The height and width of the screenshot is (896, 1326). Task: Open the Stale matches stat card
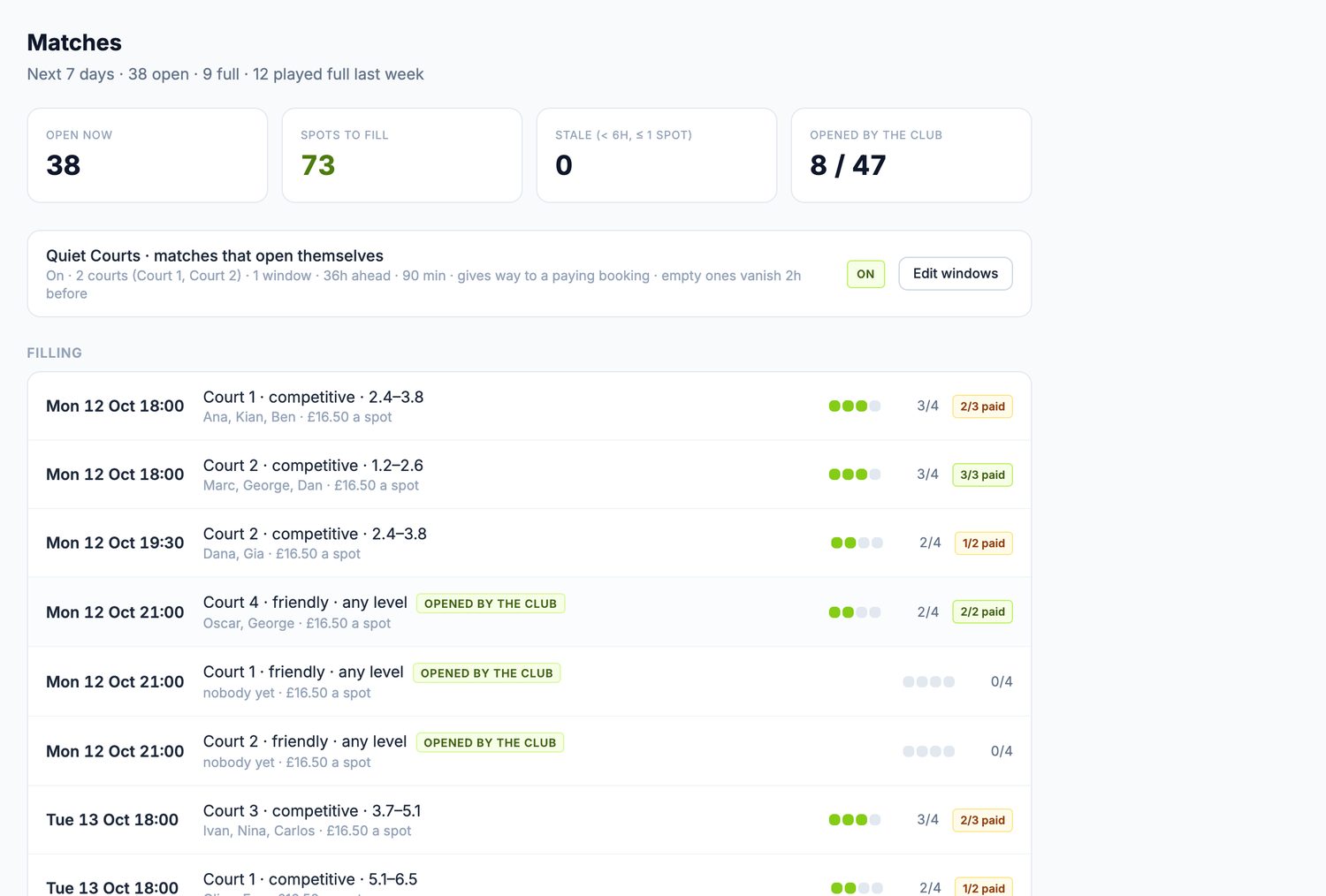click(x=657, y=156)
